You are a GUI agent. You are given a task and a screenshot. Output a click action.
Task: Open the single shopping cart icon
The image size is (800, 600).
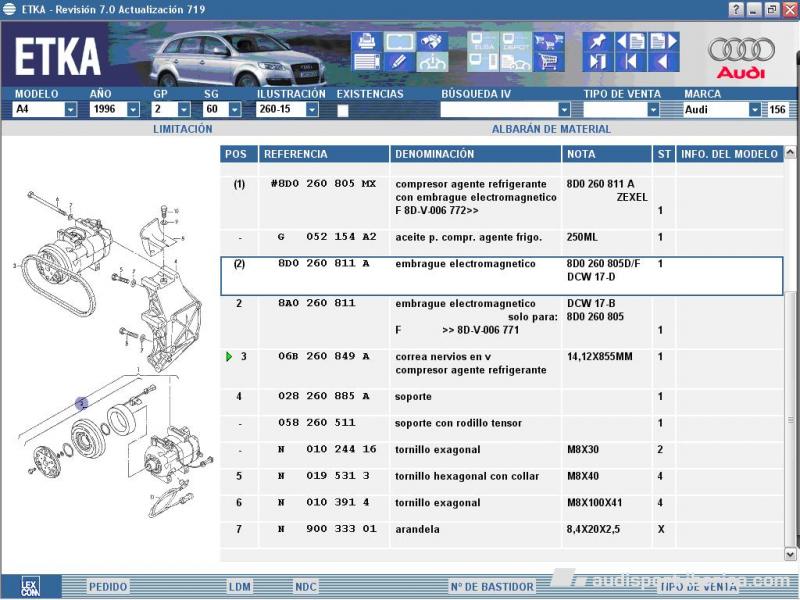pyautogui.click(x=548, y=62)
